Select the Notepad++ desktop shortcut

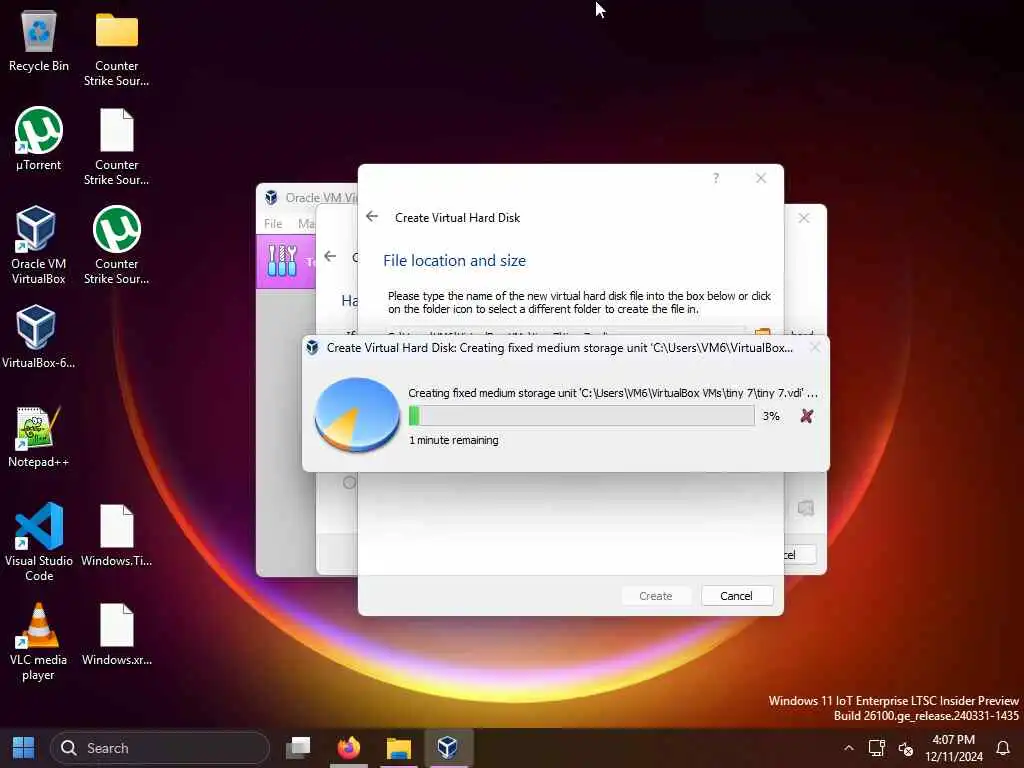39,436
